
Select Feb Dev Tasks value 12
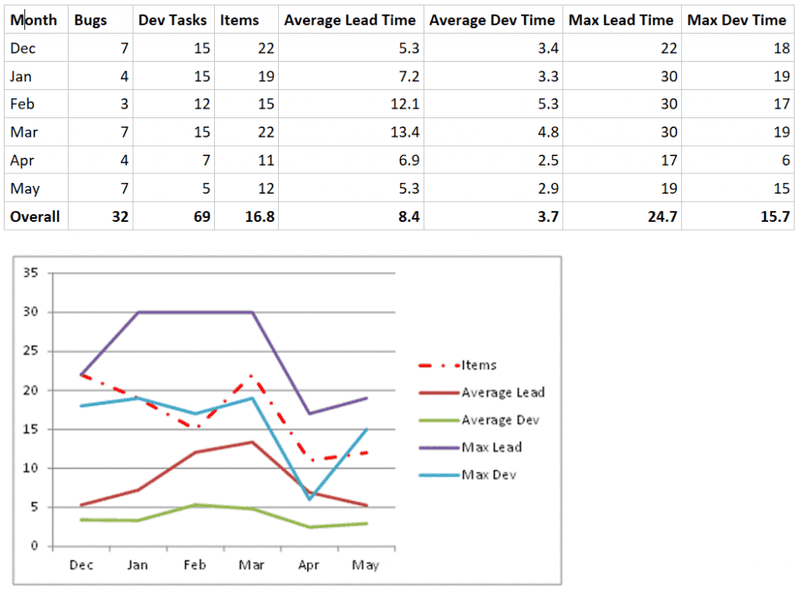tap(173, 104)
